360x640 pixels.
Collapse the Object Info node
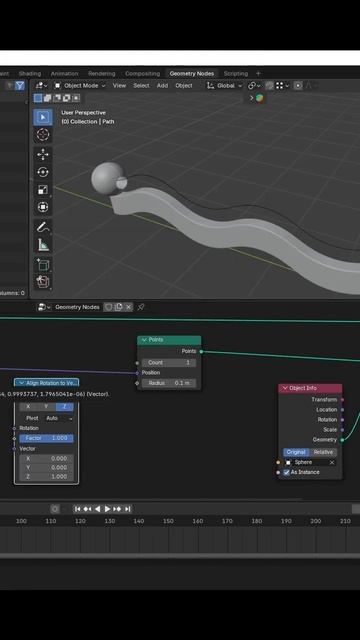(x=285, y=388)
